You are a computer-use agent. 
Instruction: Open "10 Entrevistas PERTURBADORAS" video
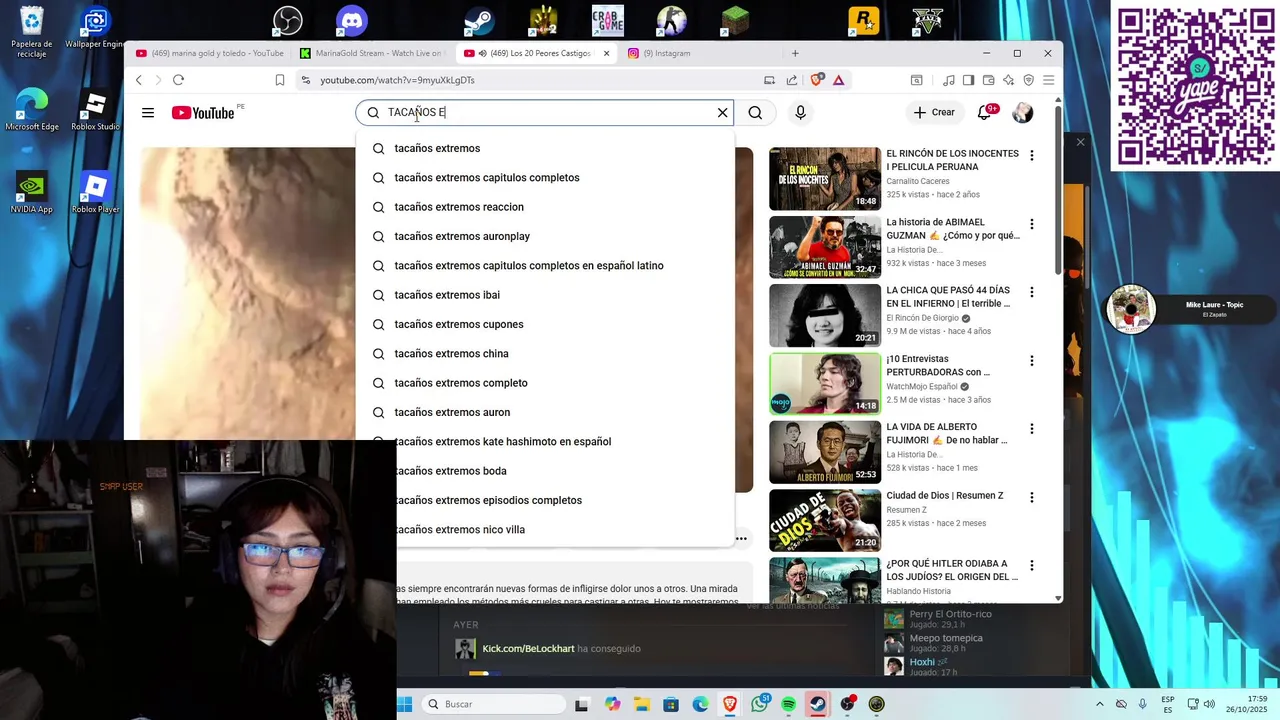pos(825,383)
